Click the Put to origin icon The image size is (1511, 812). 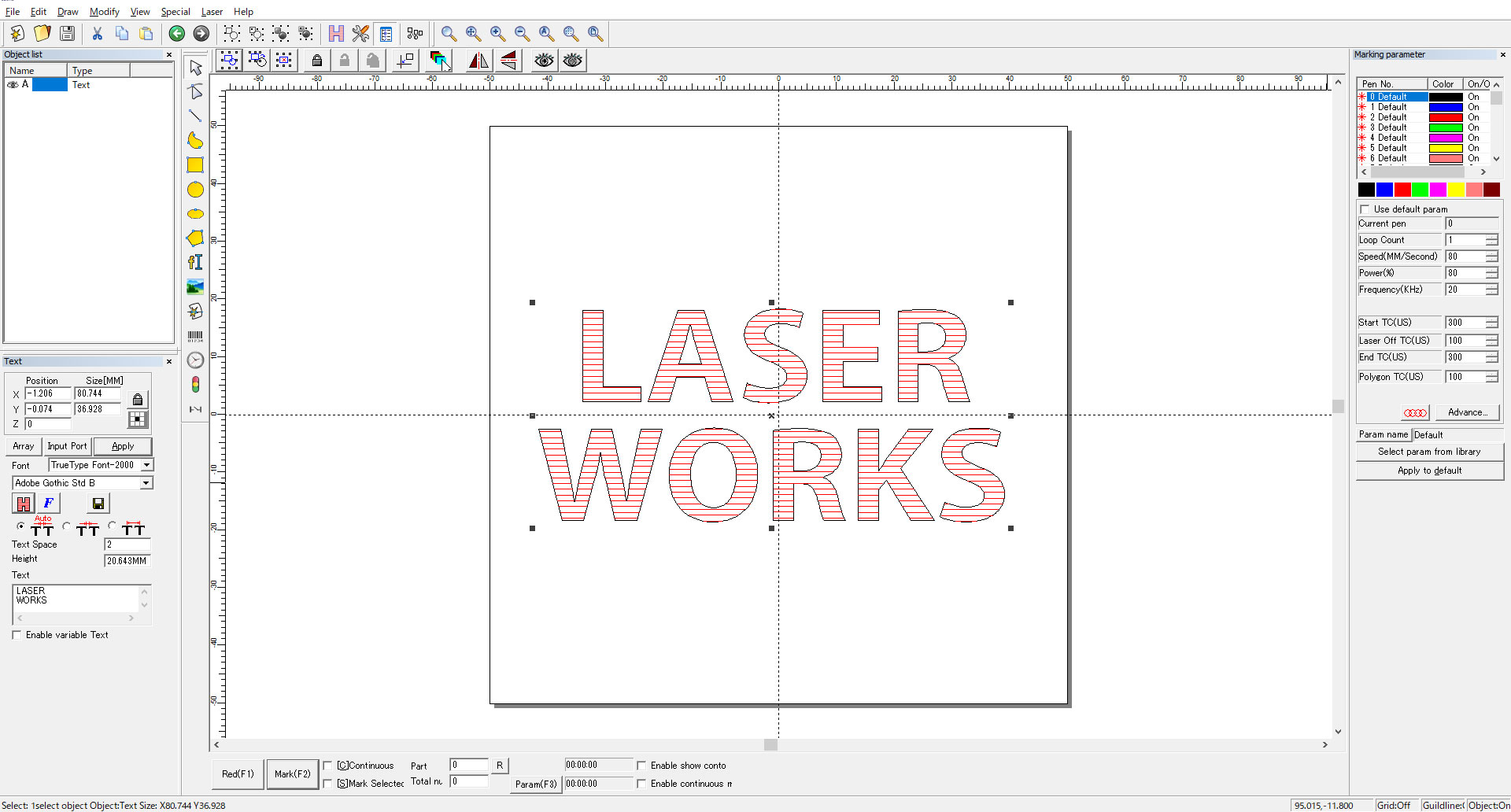click(405, 61)
